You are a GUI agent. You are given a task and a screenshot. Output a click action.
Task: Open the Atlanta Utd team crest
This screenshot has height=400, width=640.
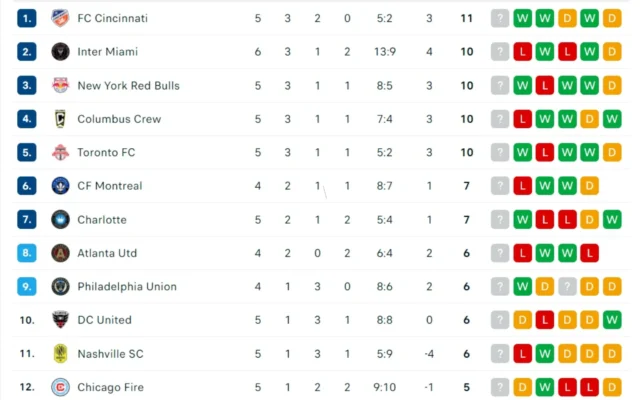click(60, 253)
